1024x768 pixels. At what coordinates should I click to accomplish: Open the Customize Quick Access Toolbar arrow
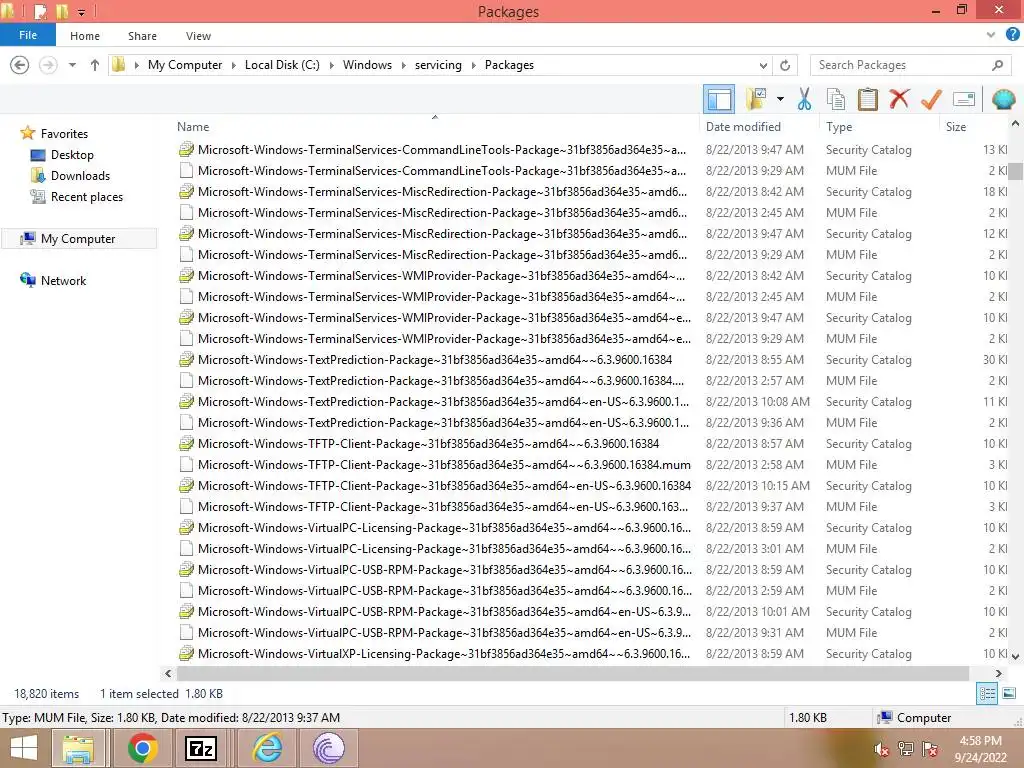point(82,12)
